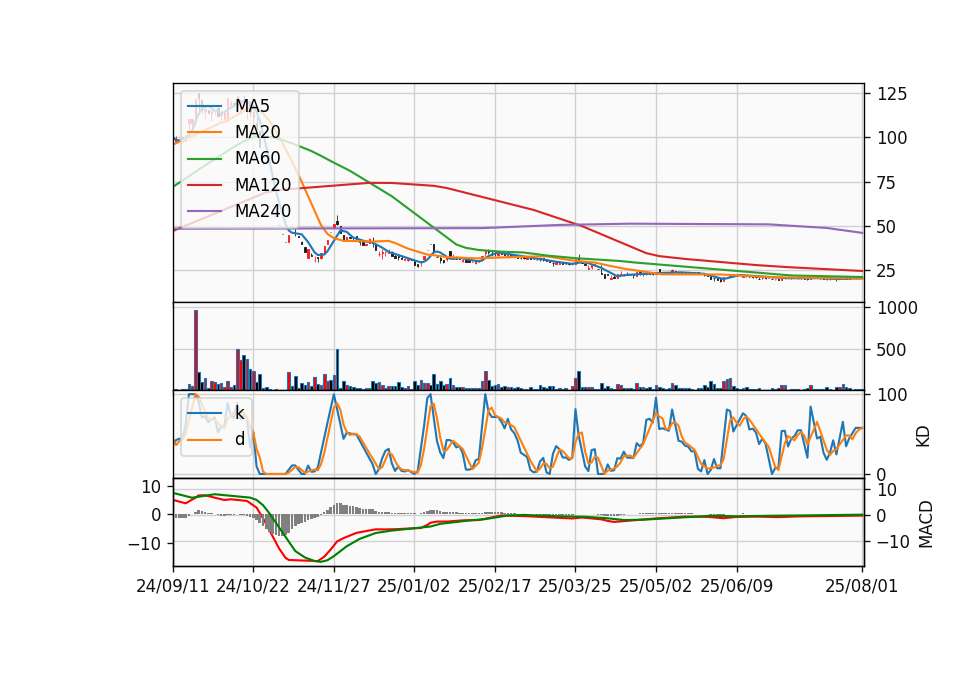Click the 25/02/17 date label
The image size is (960, 690).
click(495, 586)
